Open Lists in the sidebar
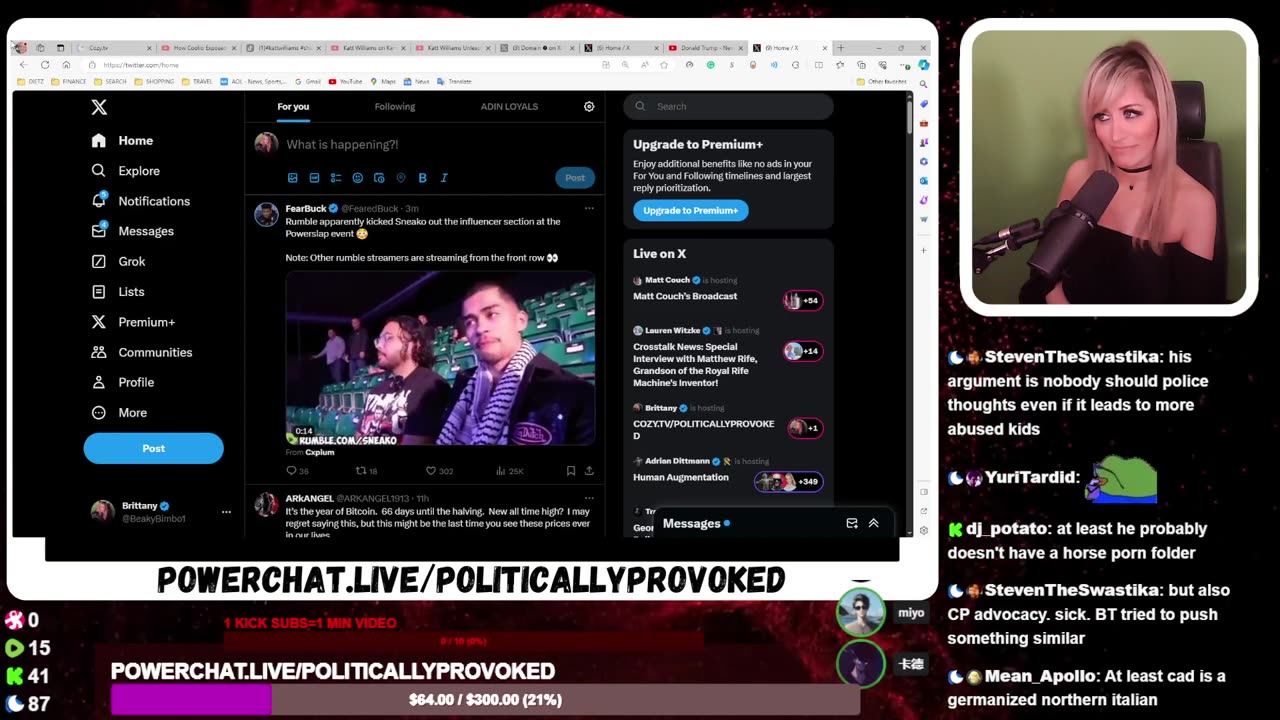 pyautogui.click(x=117, y=292)
